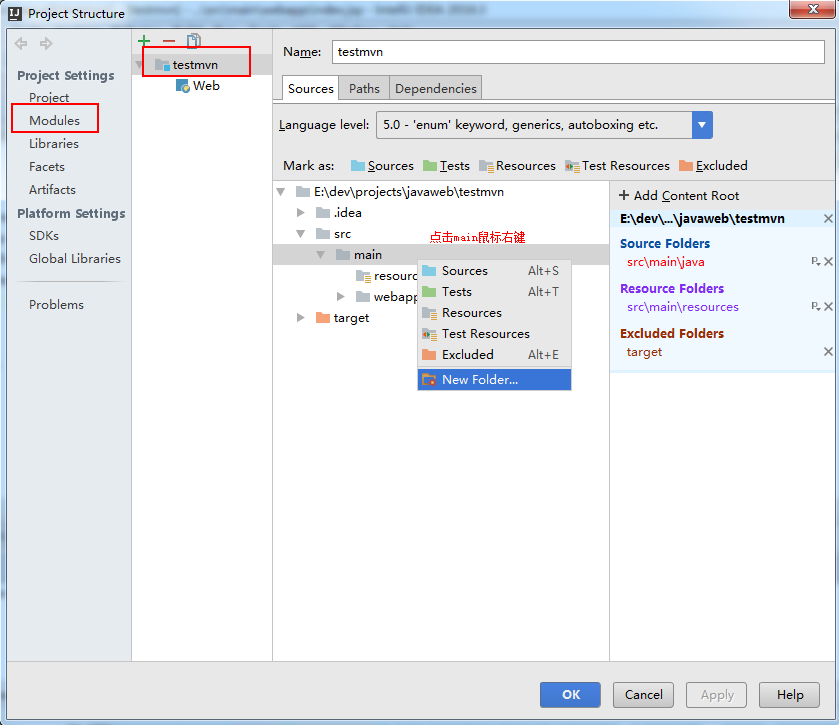Choose Test Resources in the context menu

point(494,334)
